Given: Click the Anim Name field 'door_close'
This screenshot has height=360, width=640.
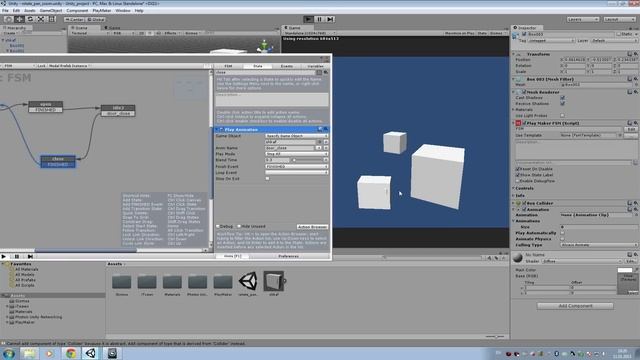Looking at the screenshot, I should coord(290,148).
